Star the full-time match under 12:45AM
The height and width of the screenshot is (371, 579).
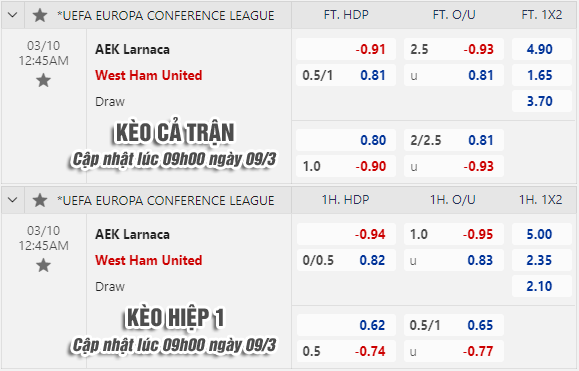pos(43,80)
